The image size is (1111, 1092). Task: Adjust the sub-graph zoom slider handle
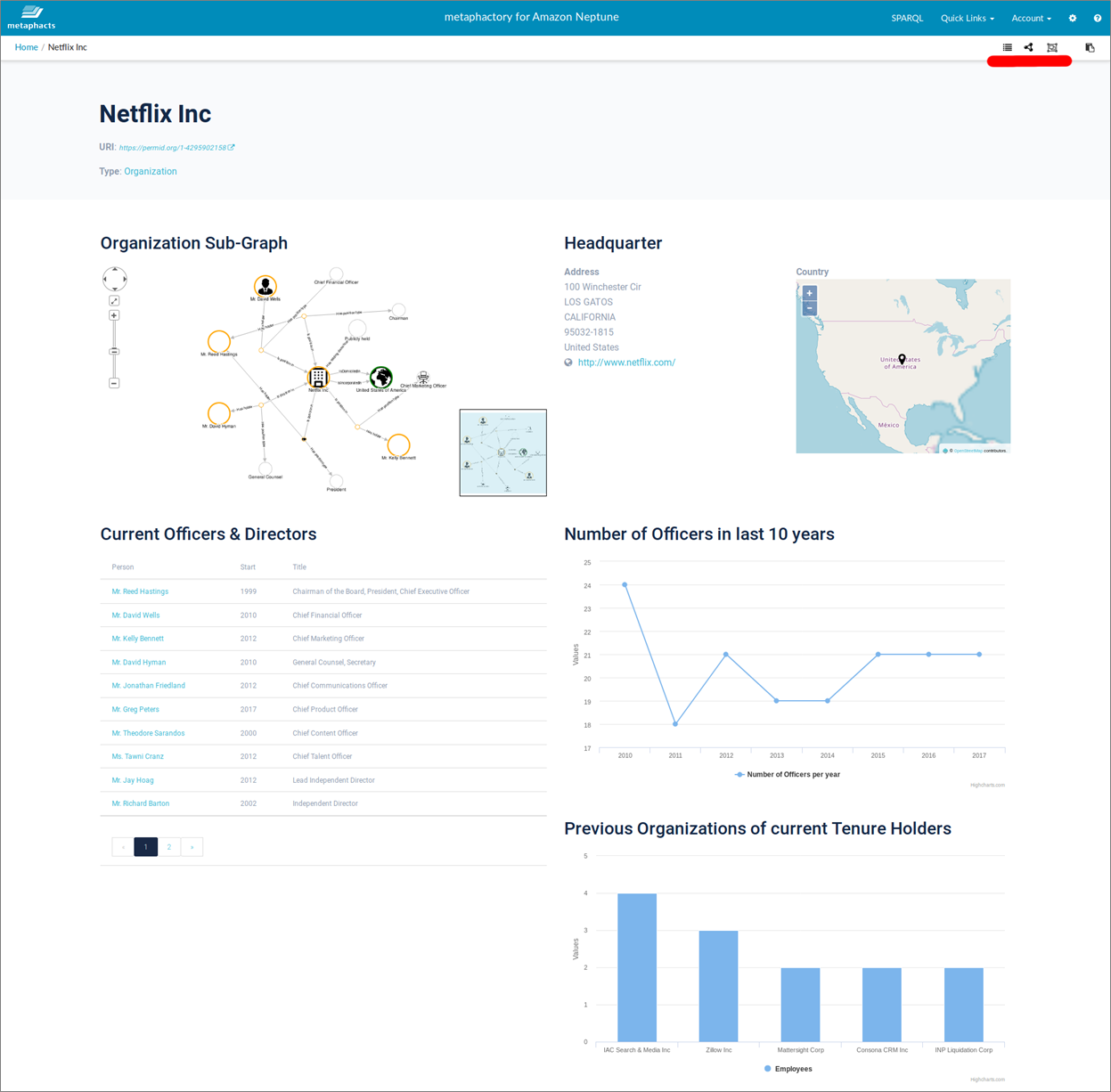[x=114, y=352]
